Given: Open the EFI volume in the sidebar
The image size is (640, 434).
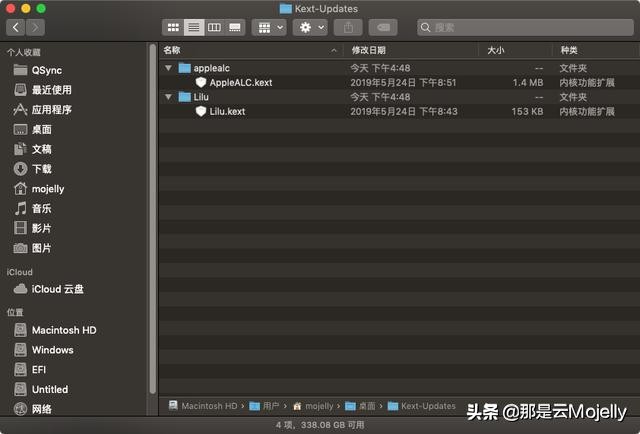Looking at the screenshot, I should [30, 369].
